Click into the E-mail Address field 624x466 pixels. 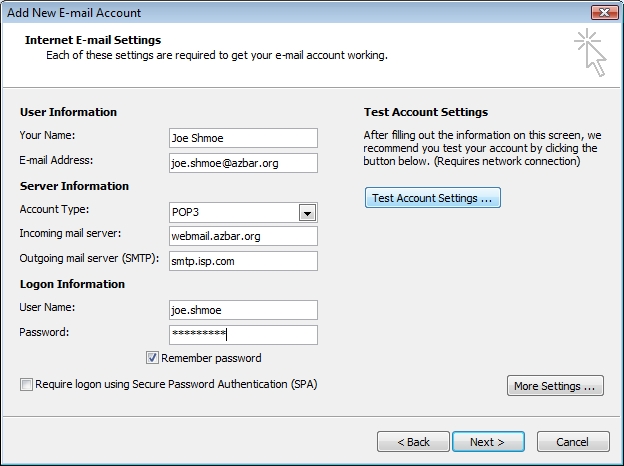(x=243, y=163)
